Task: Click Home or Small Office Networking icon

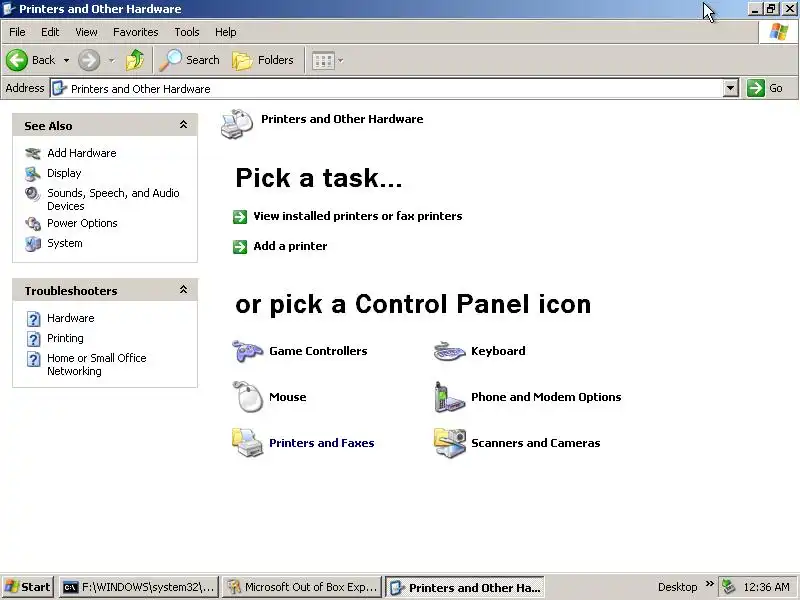Action: point(33,359)
